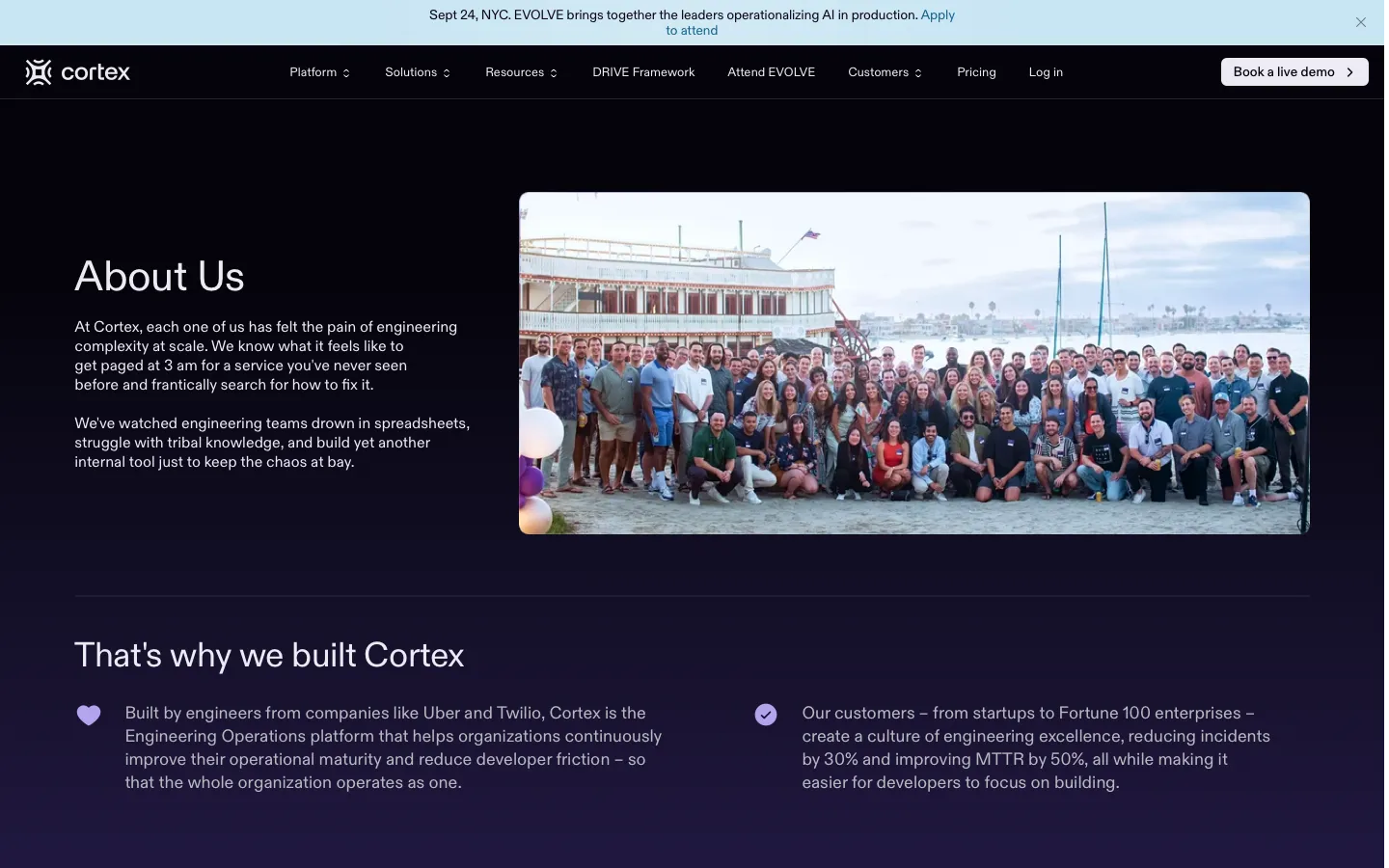
Task: Click paragraph starting 'We've watched engineering teams'
Action: (x=272, y=443)
